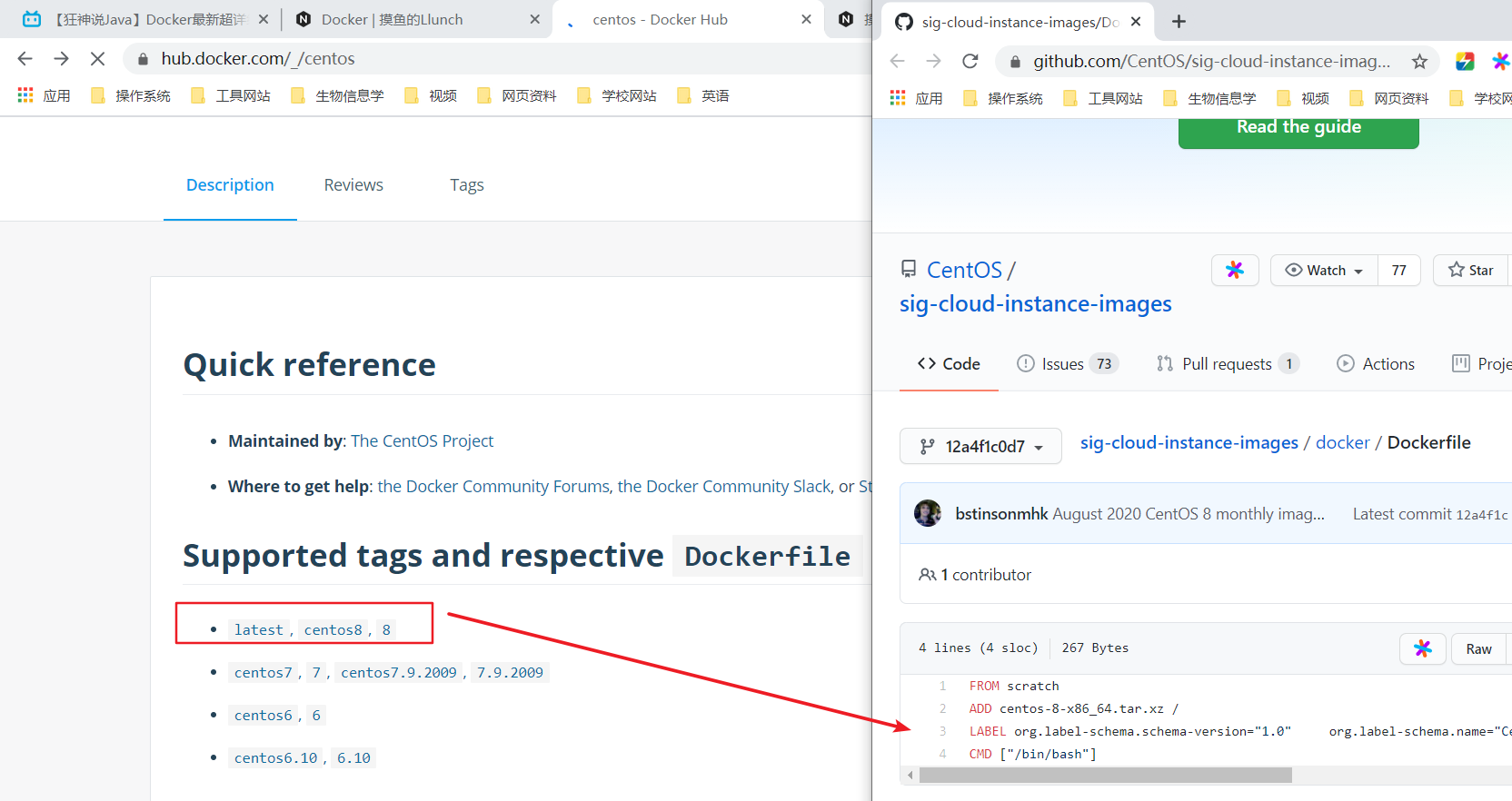Viewport: 1512px width, 801px height.
Task: Select the Tags tab on Docker Hub
Action: (467, 185)
